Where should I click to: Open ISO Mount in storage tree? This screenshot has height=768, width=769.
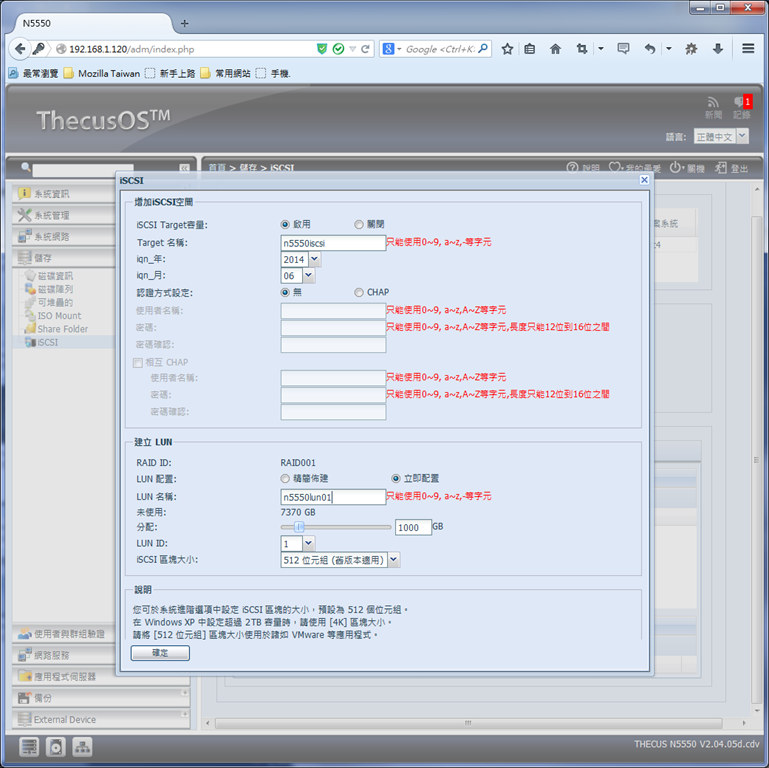(53, 316)
